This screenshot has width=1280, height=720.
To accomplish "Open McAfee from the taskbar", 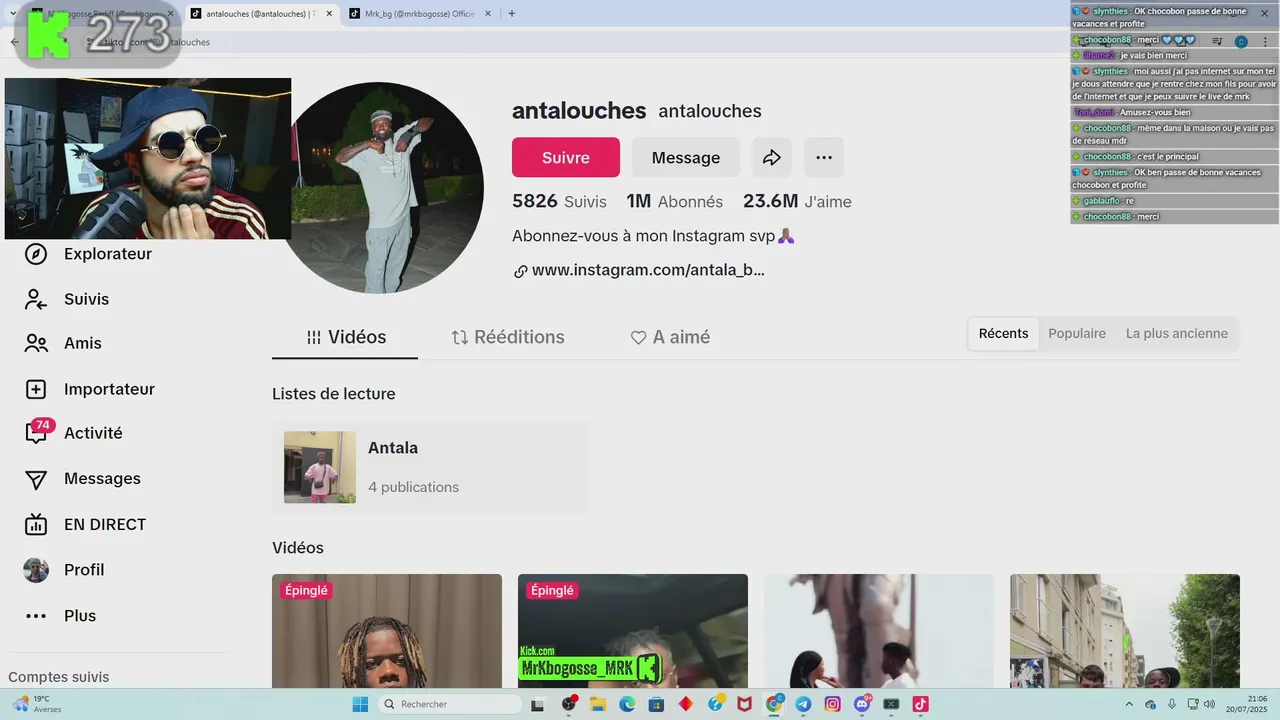I will tap(744, 704).
